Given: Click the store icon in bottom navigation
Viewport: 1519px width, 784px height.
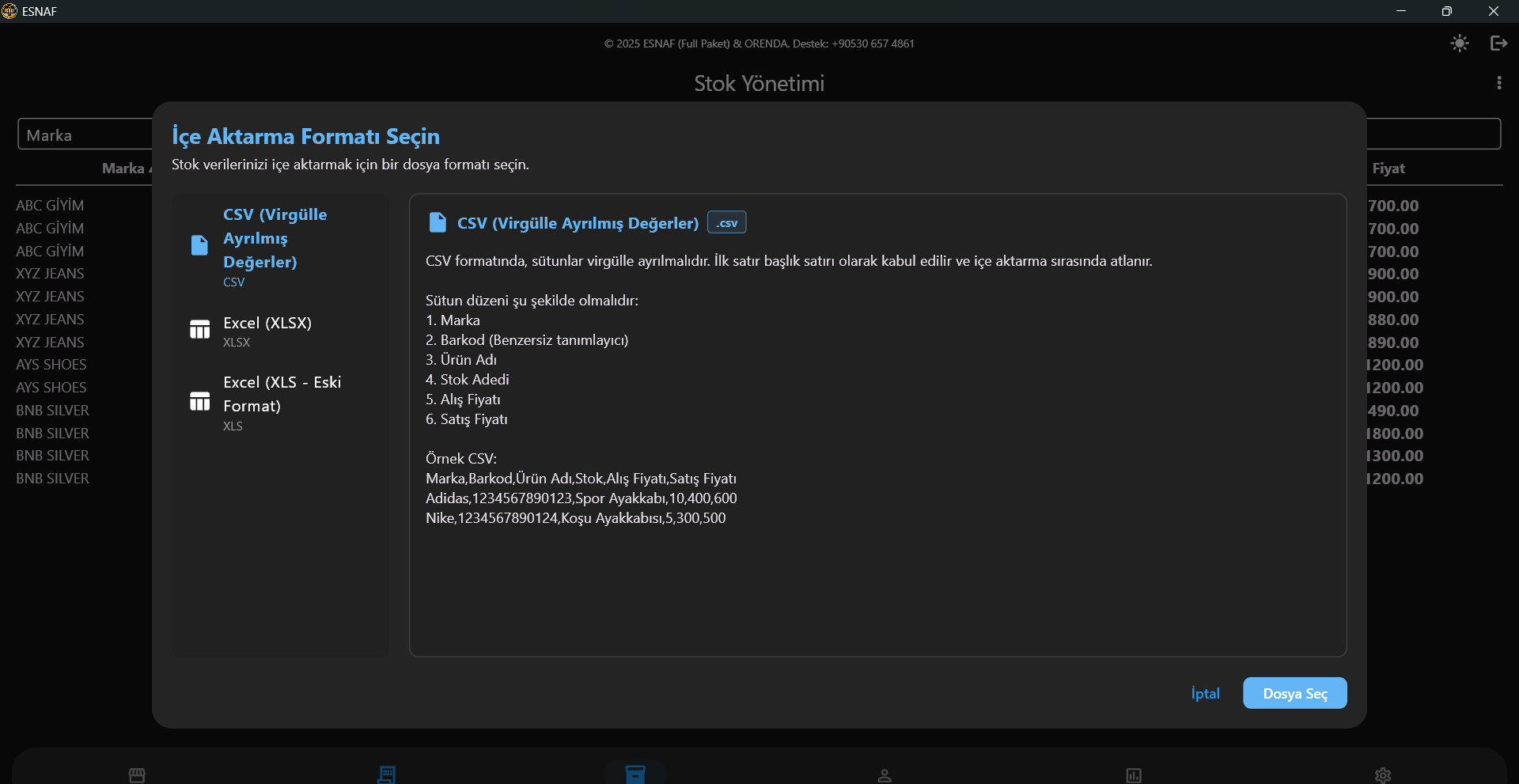Looking at the screenshot, I should coord(137,775).
